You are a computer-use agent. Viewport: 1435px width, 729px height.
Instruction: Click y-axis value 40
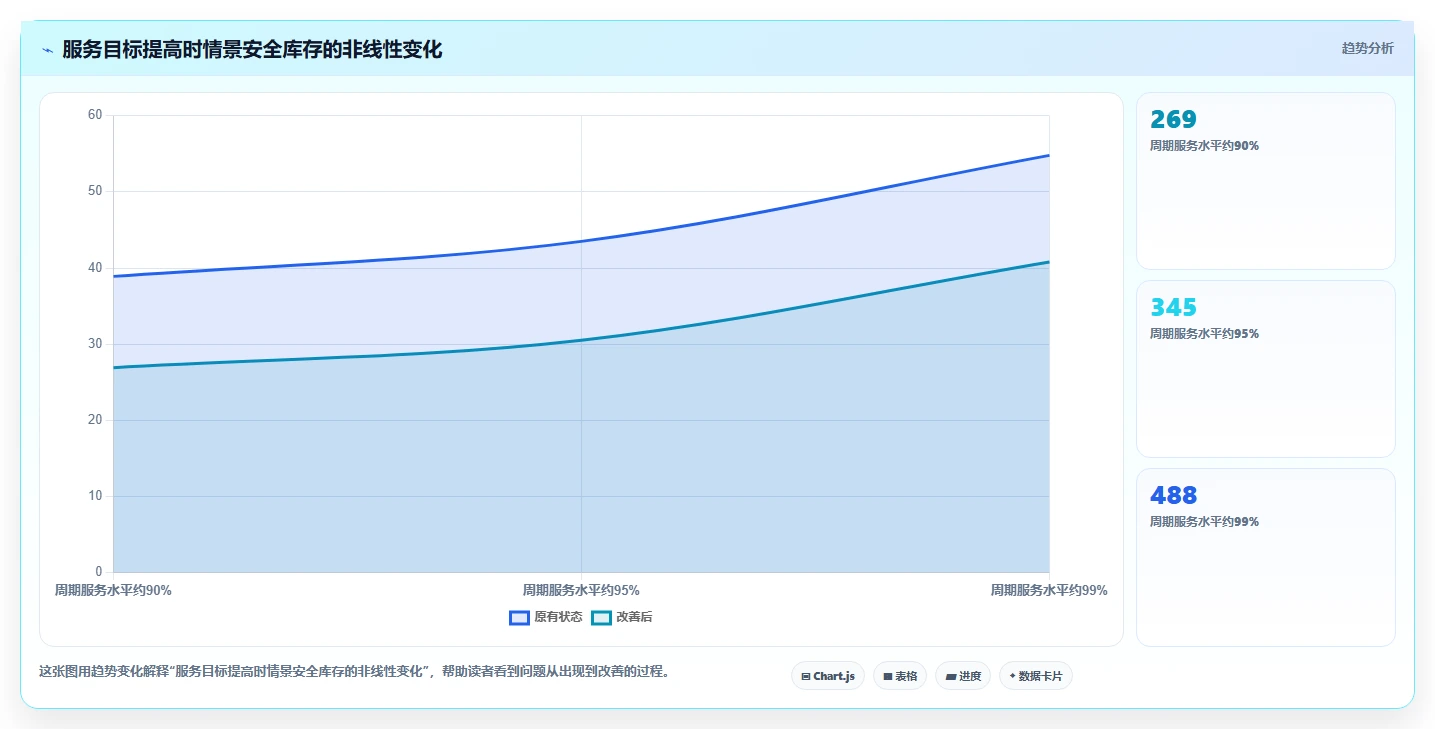(x=95, y=267)
